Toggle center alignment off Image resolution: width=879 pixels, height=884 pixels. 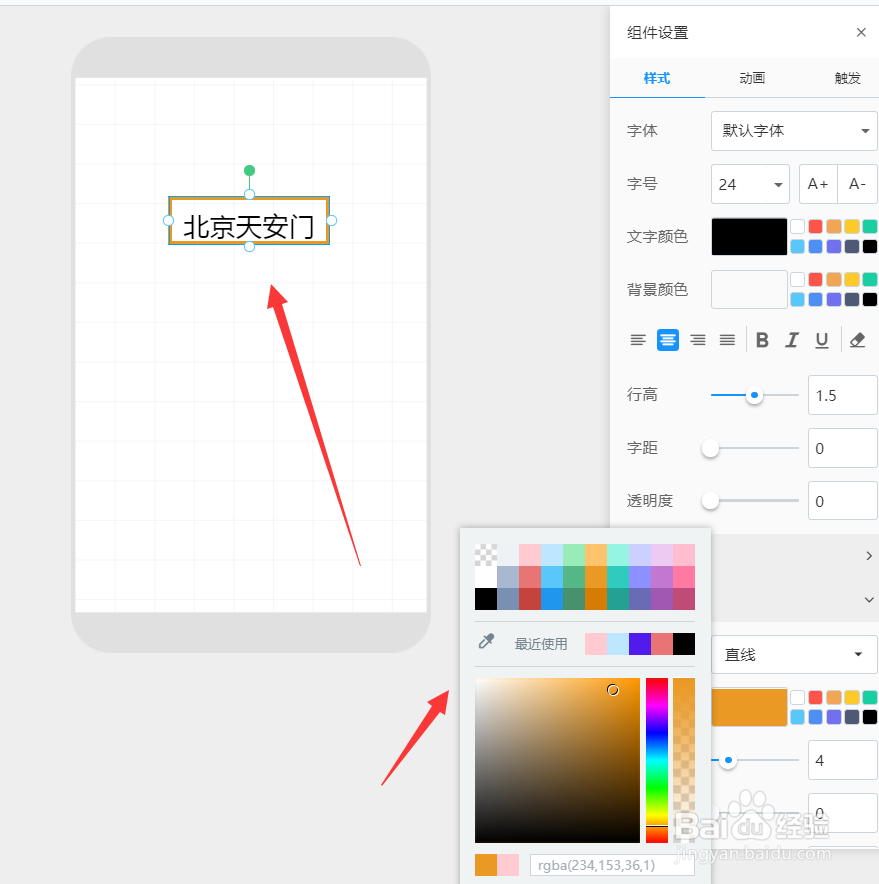click(668, 340)
